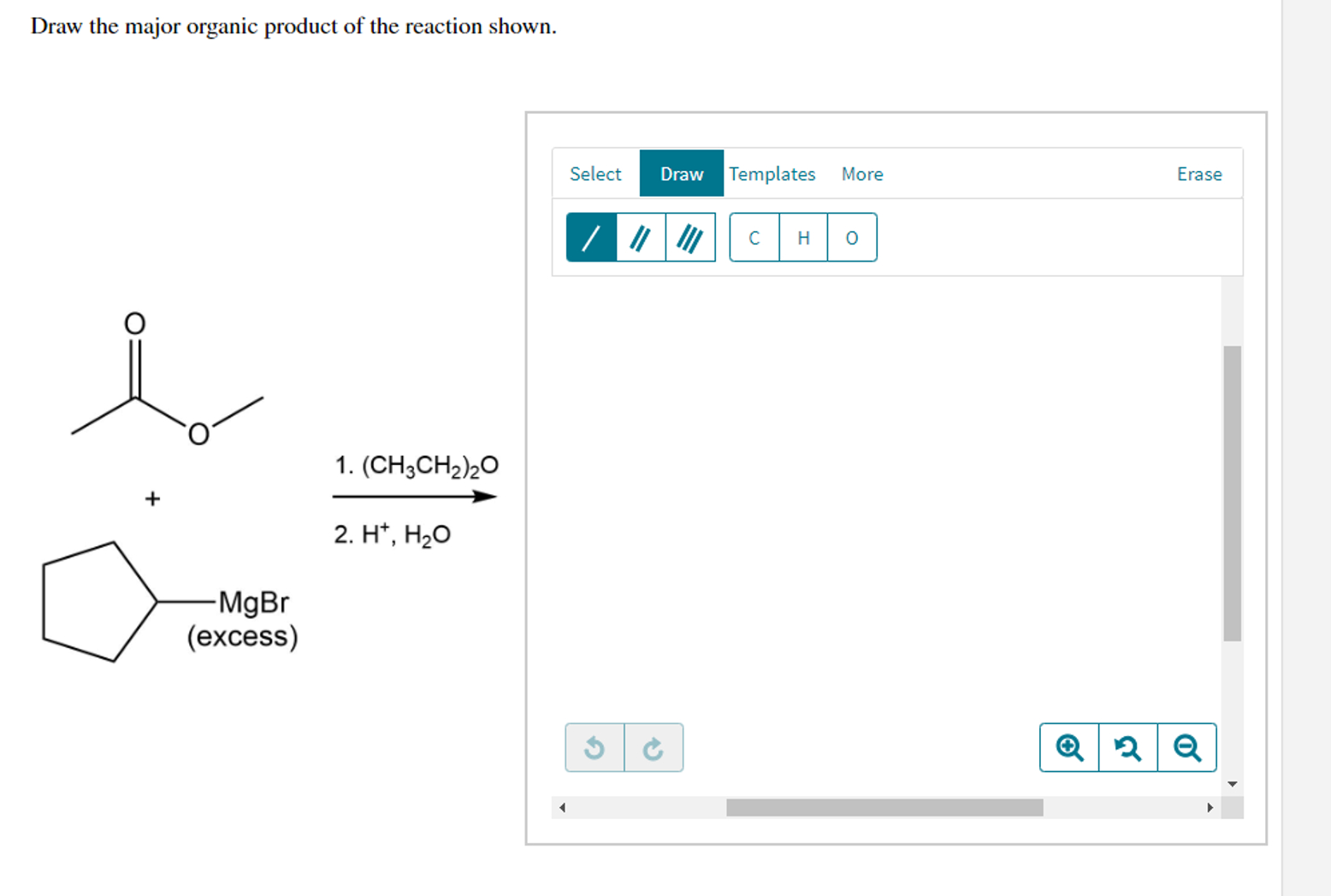Activate the Erase tool
The height and width of the screenshot is (896, 1331).
[x=1199, y=174]
